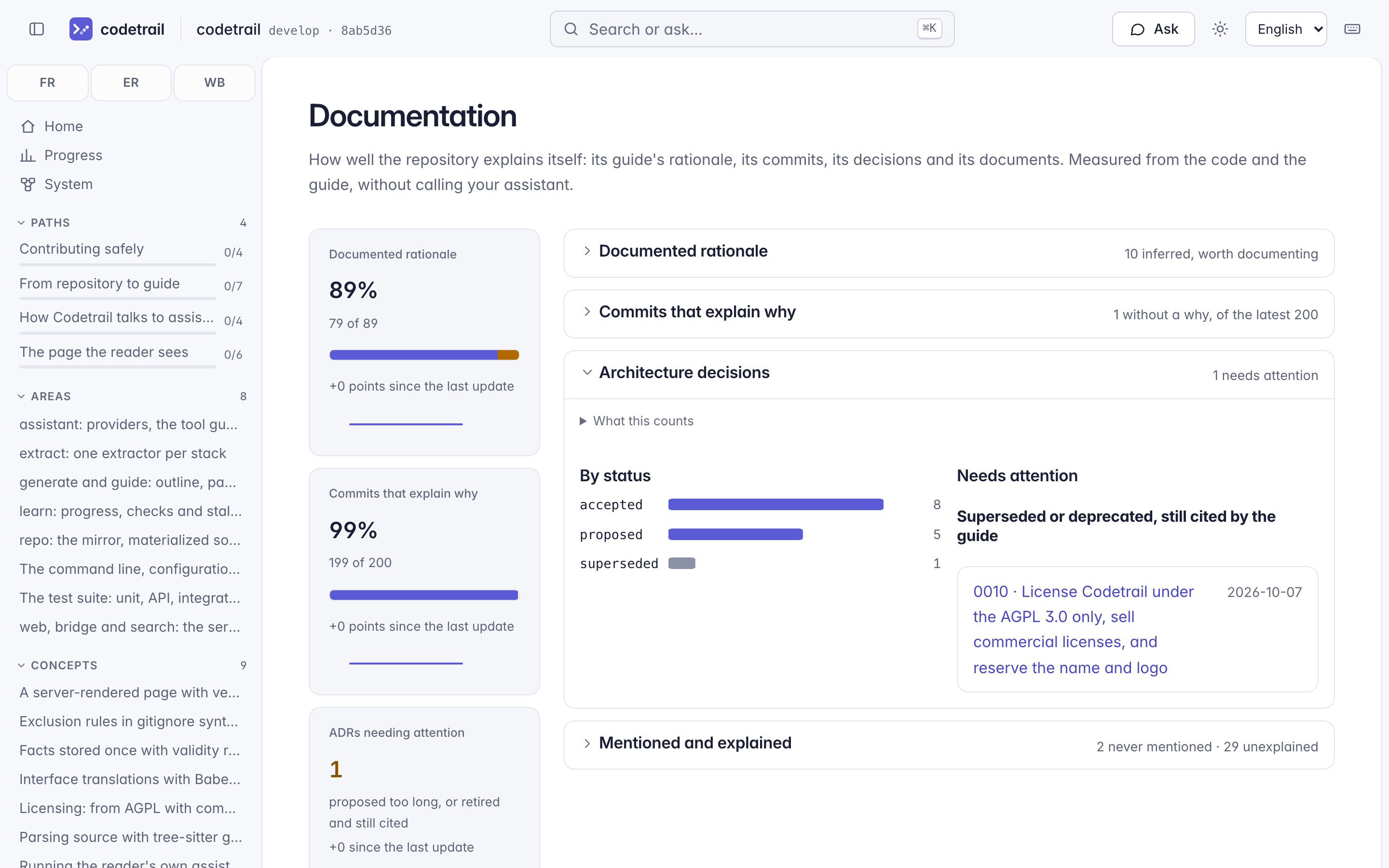Click the Documented rationale 89% progress bar
Image resolution: width=1389 pixels, height=868 pixels.
pyautogui.click(x=424, y=355)
